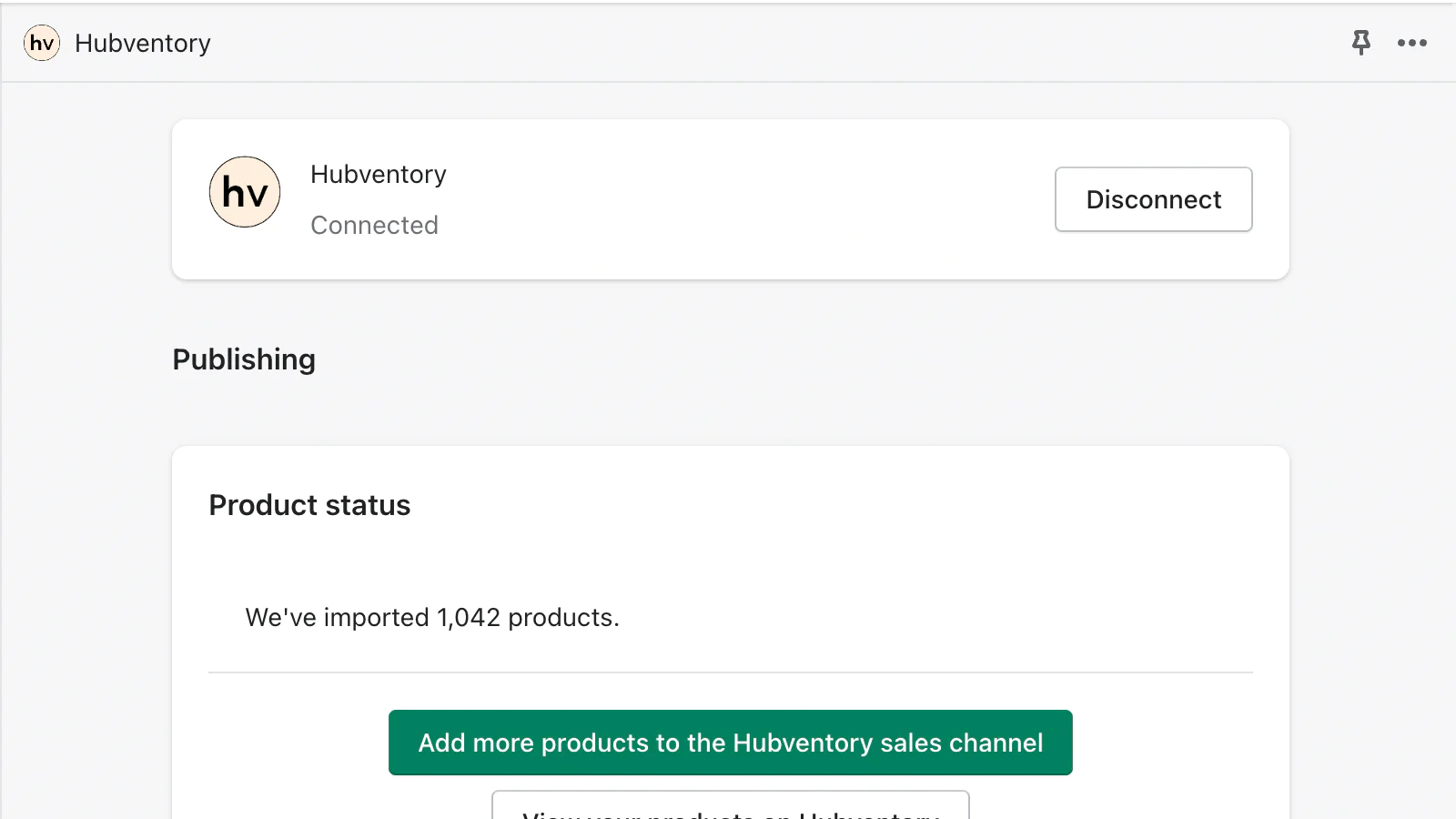Screen dimensions: 1456x819
Task: Toggle Hubventory connection with Disconnect
Action: pos(1153,199)
